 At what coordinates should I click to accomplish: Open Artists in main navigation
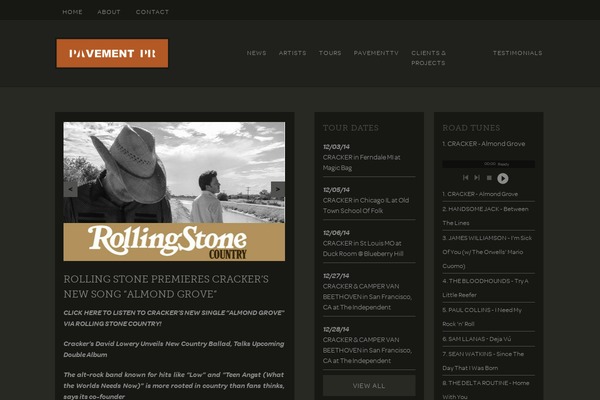[x=292, y=53]
